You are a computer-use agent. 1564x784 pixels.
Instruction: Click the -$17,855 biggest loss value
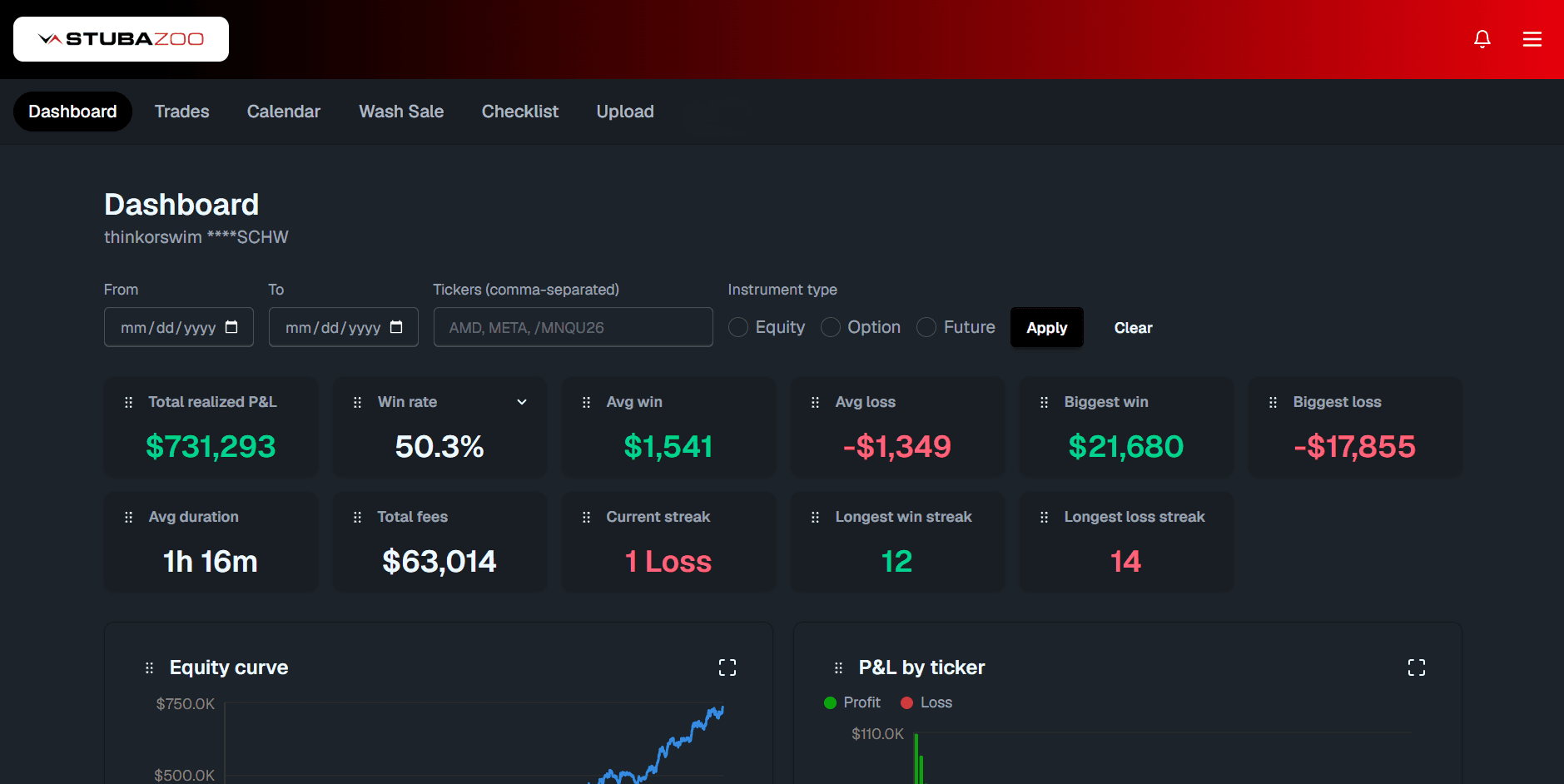(1355, 447)
